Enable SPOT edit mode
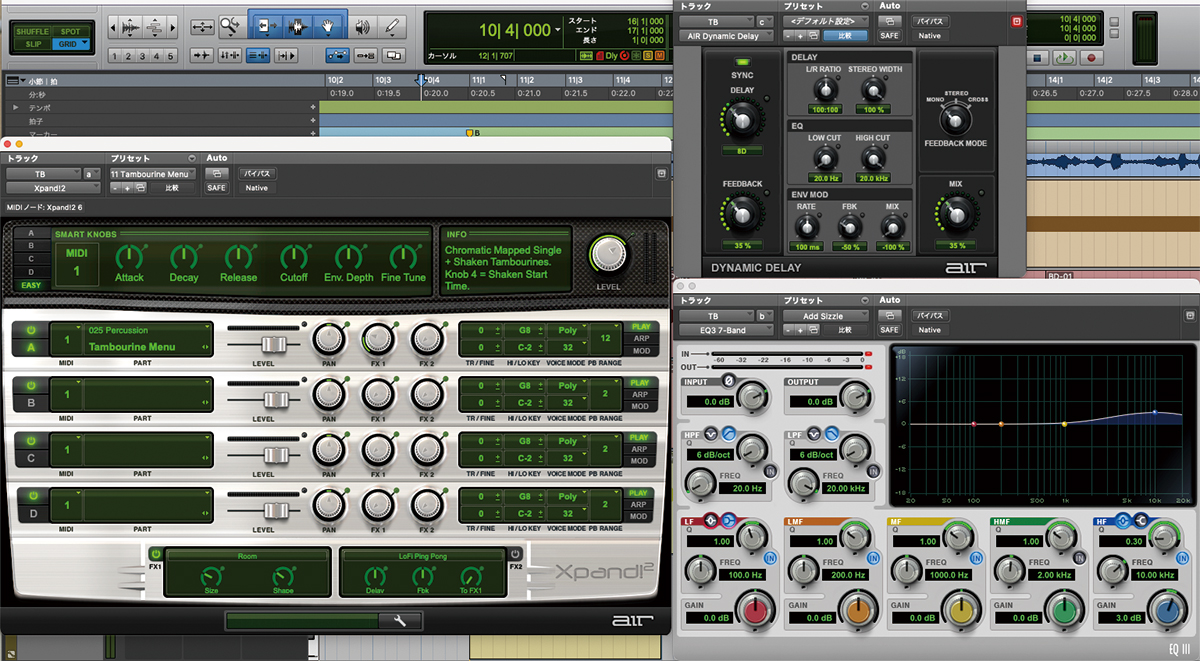 pos(71,31)
